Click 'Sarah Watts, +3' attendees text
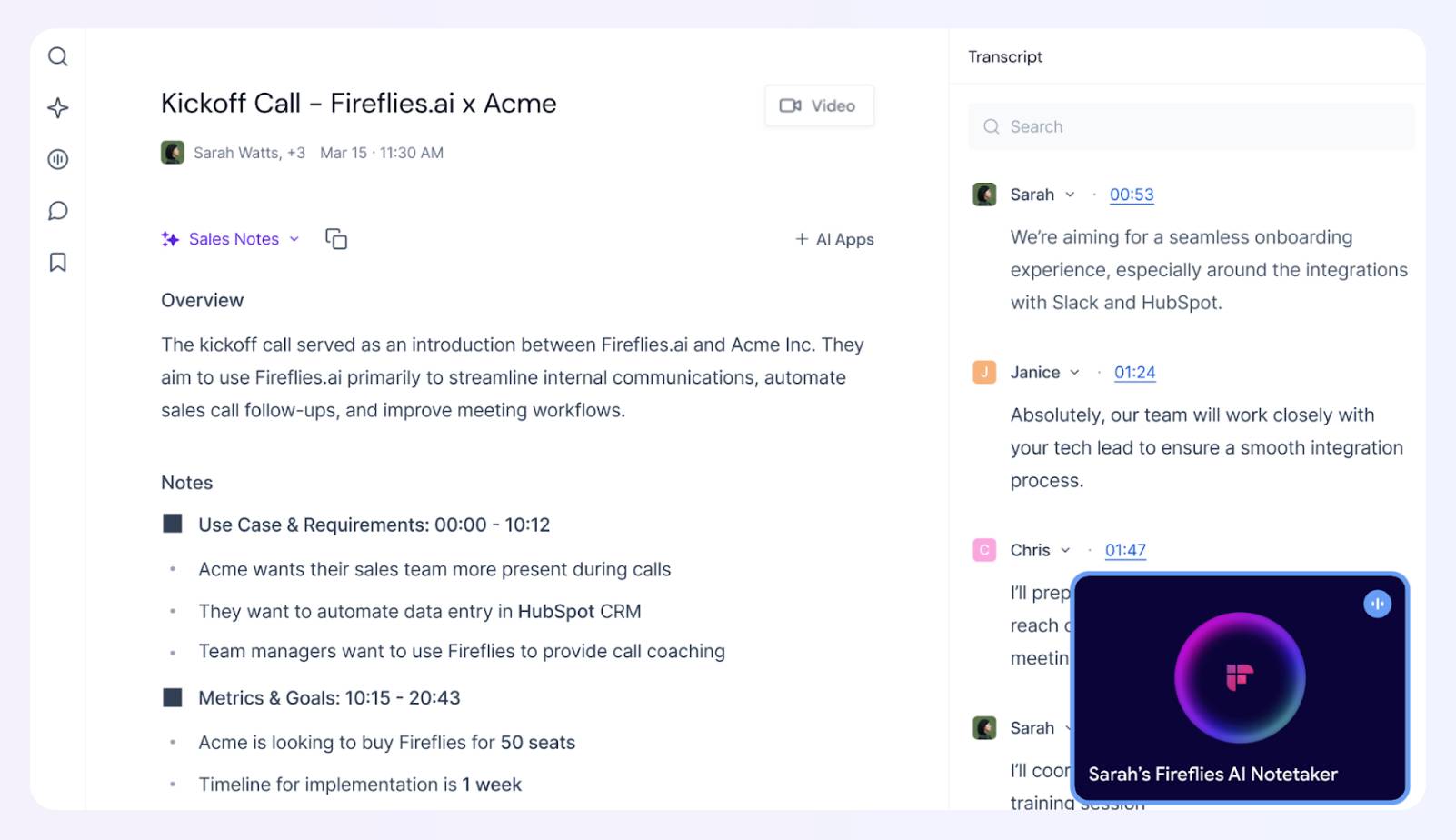 [x=249, y=153]
